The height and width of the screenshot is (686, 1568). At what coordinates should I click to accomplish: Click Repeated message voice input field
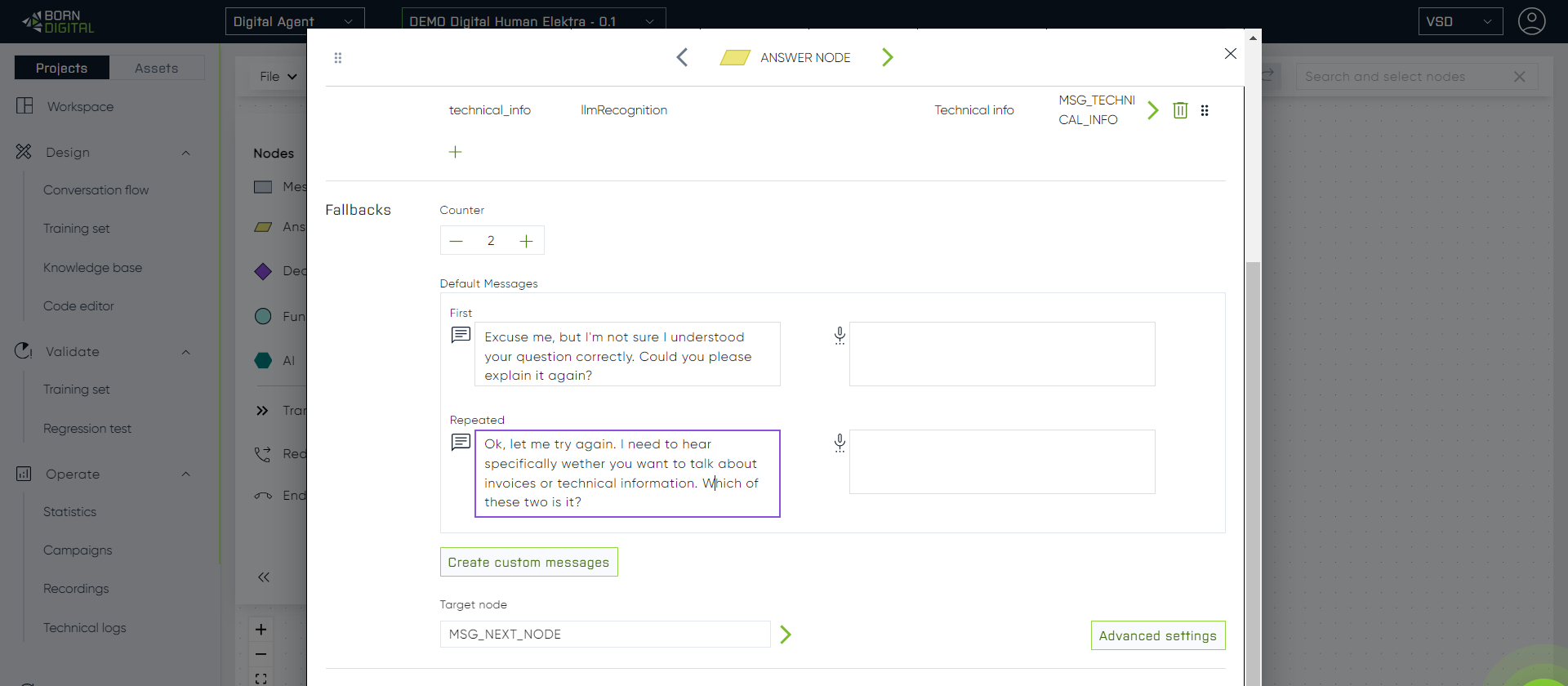[x=1002, y=462]
